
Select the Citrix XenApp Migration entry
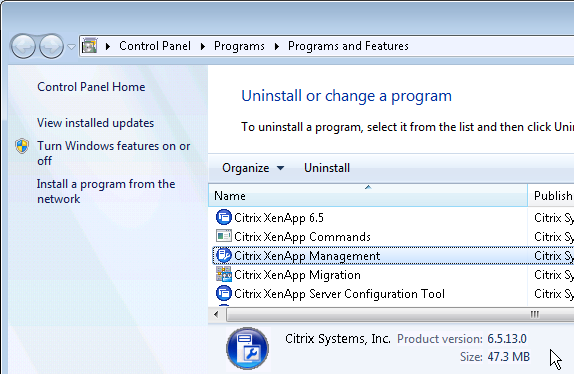[x=297, y=275]
